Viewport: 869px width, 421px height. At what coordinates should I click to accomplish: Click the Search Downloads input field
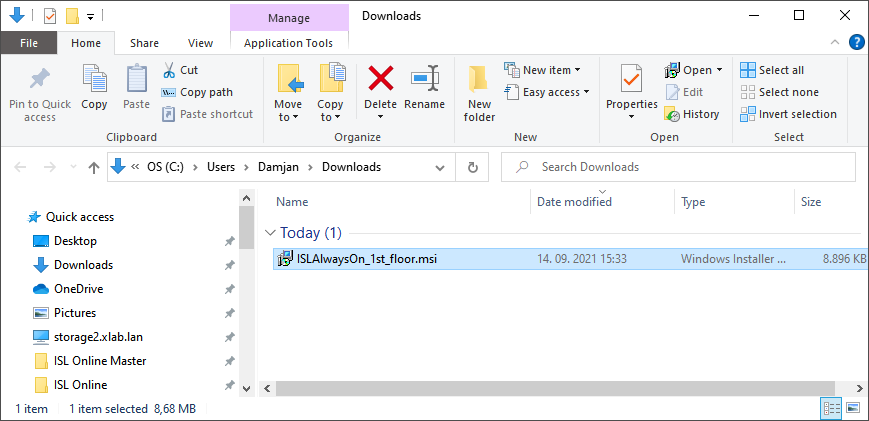(680, 167)
